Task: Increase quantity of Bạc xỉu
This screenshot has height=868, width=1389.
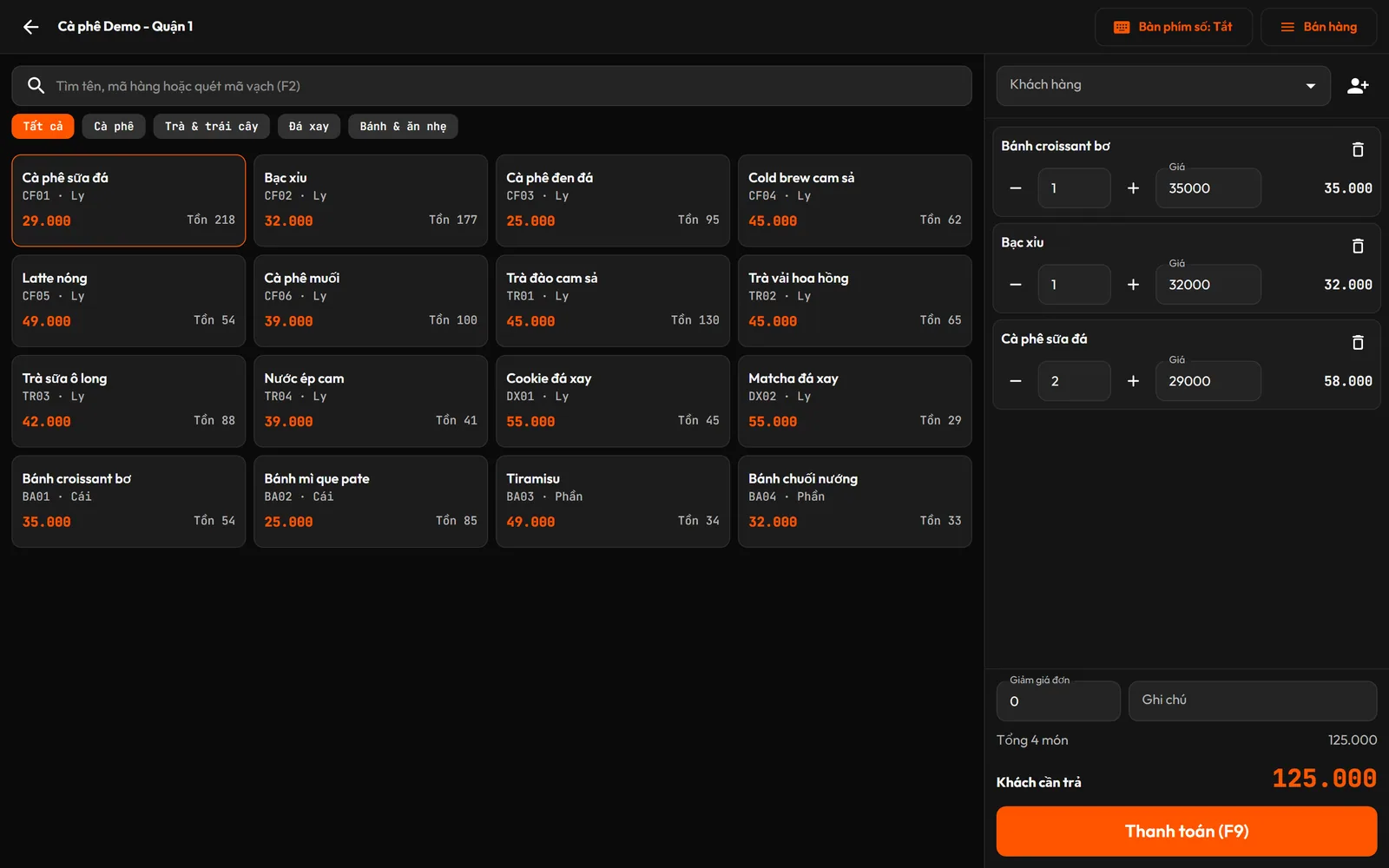Action: pyautogui.click(x=1133, y=285)
